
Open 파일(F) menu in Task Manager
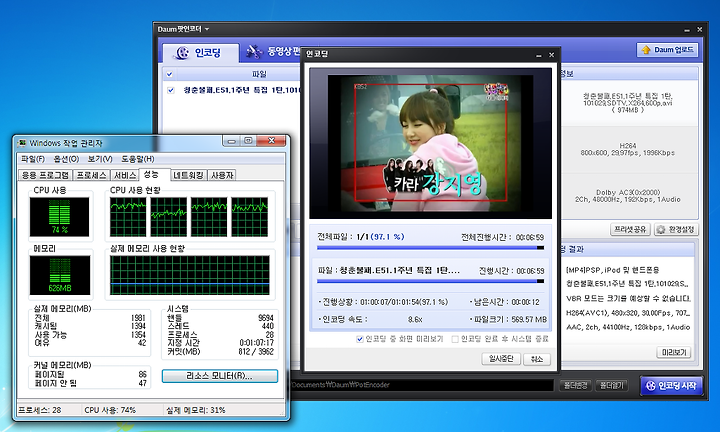(x=33, y=159)
